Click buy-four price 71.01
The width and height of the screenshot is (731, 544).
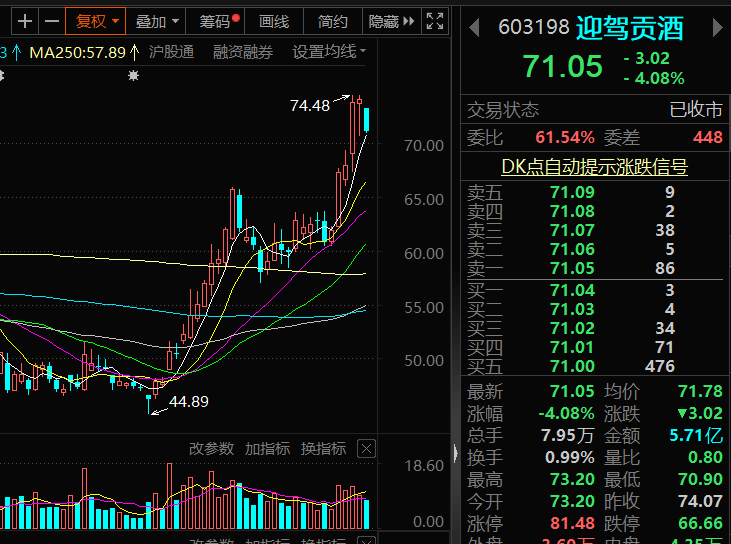(572, 348)
